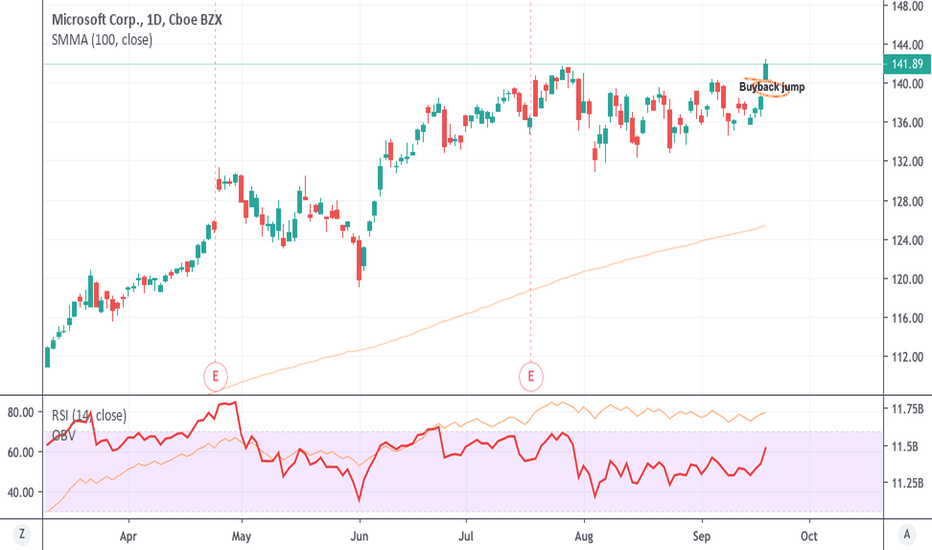Click the 'Jun' date axis label
This screenshot has height=550, width=932.
(359, 536)
